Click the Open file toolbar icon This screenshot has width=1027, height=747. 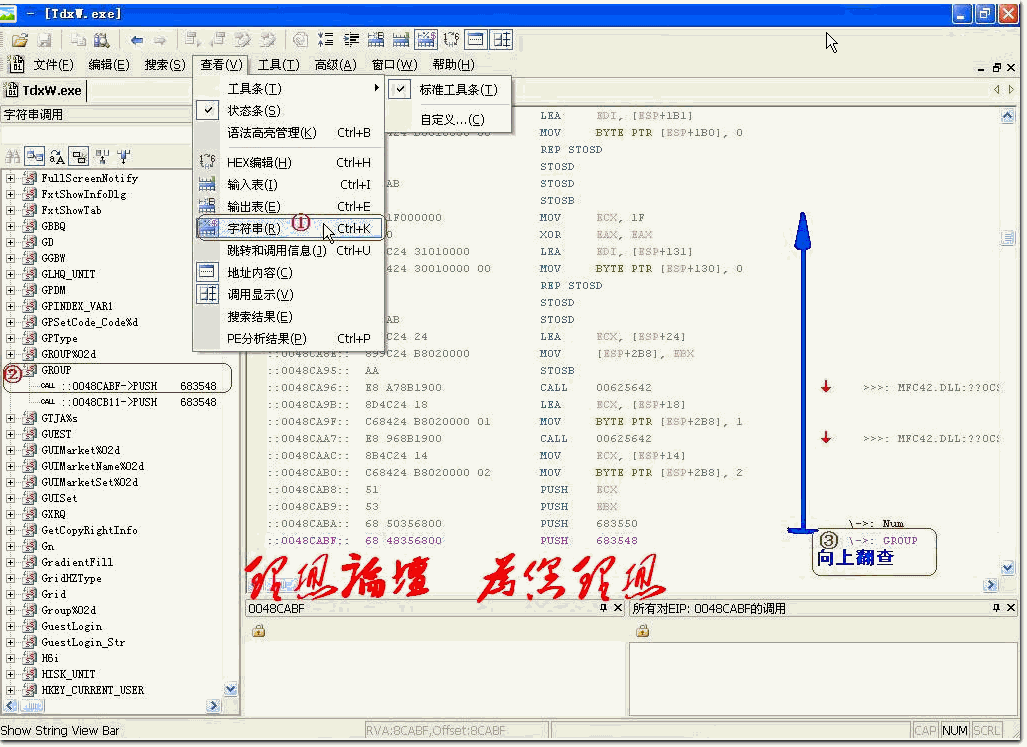20,40
